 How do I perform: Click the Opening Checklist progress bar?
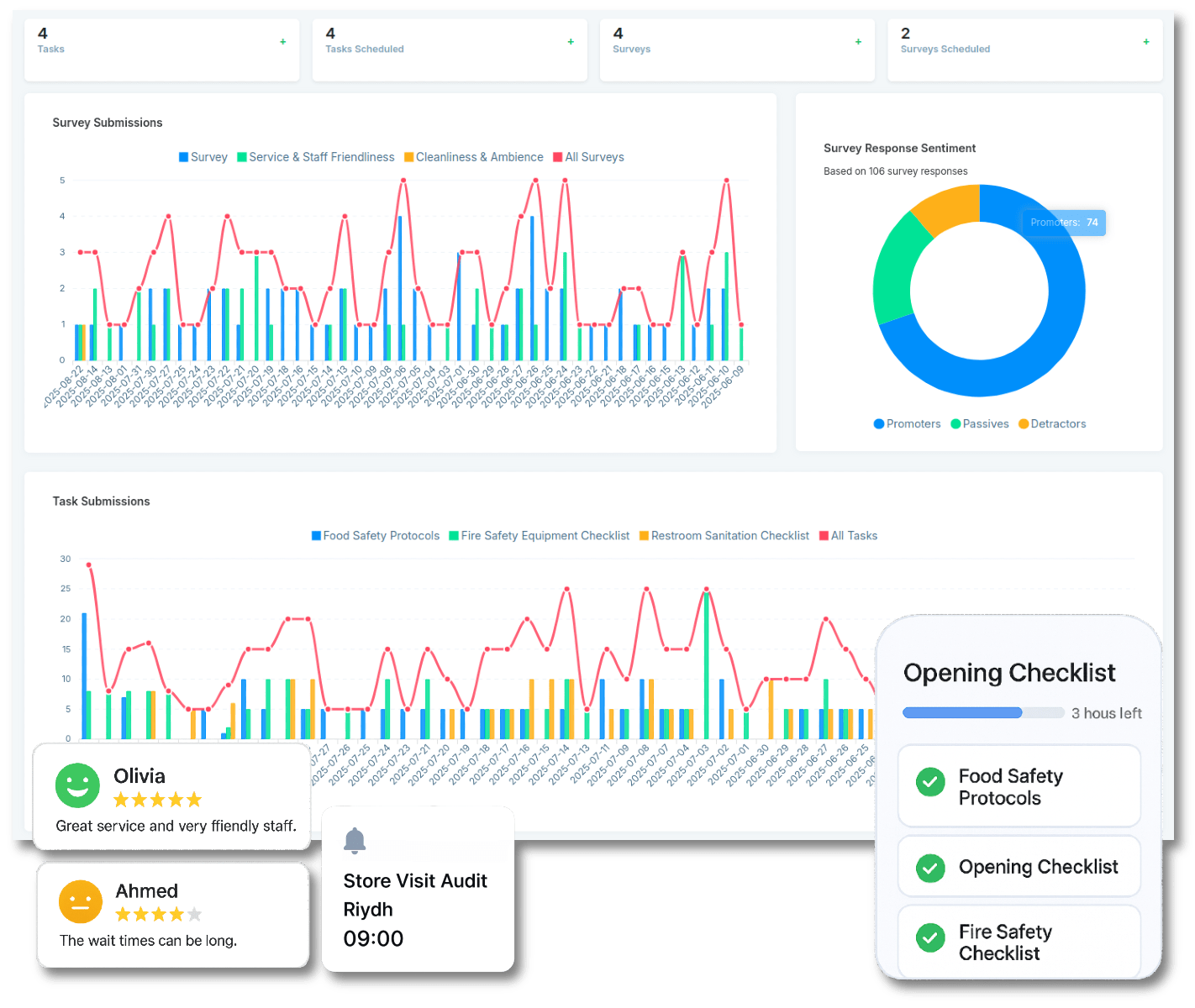[983, 713]
